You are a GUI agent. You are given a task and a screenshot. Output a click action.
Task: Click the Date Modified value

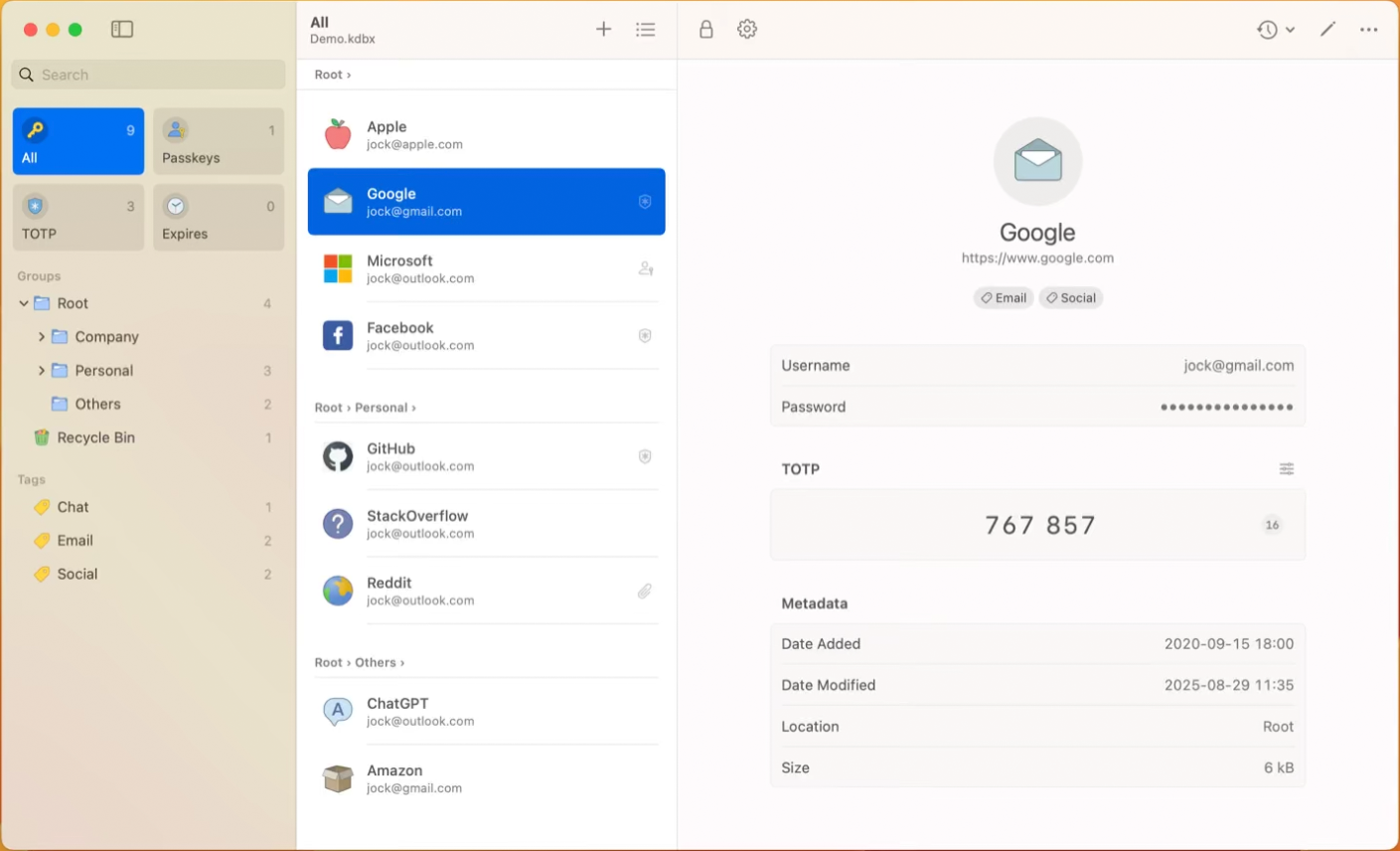[1229, 685]
